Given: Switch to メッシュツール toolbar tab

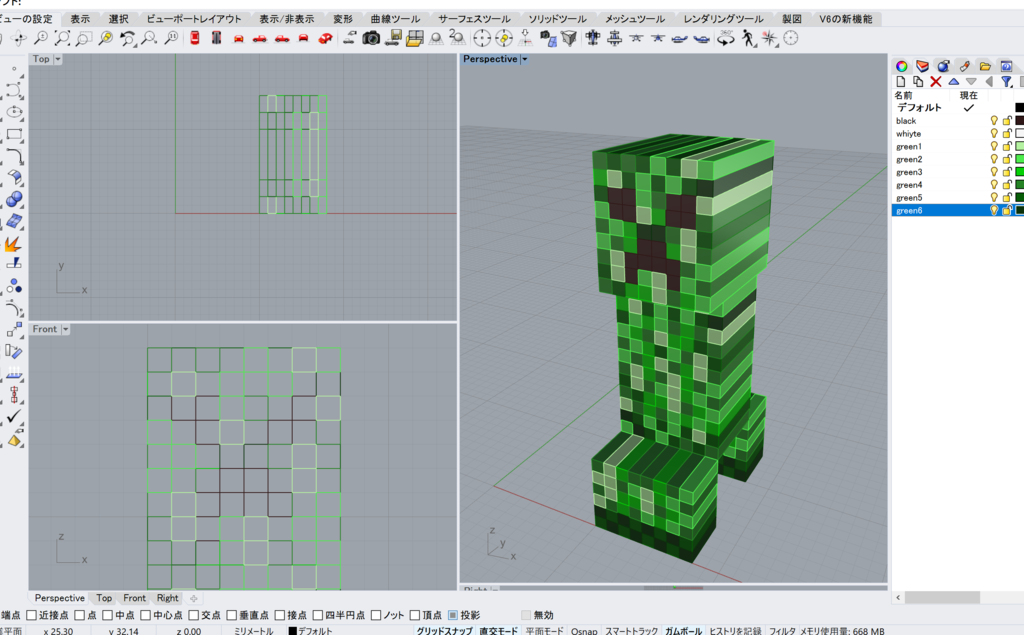Looking at the screenshot, I should point(634,19).
